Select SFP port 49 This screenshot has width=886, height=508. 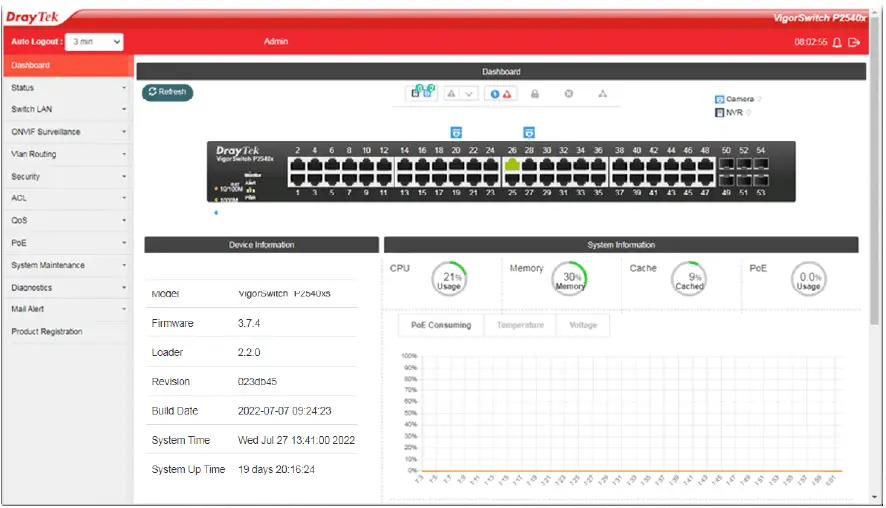727,180
